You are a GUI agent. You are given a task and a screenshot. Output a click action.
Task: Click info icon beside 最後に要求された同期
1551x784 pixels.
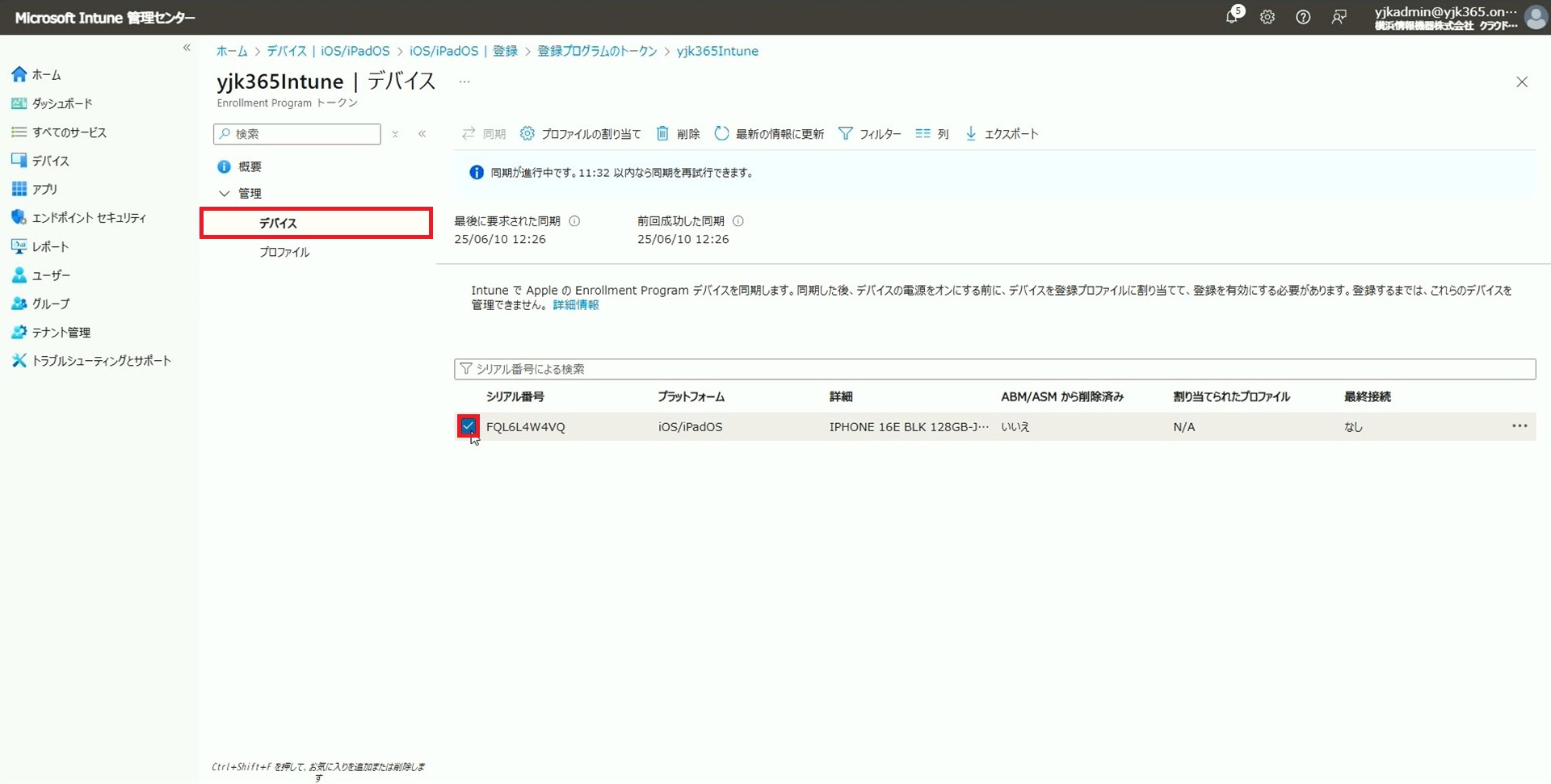pyautogui.click(x=574, y=221)
